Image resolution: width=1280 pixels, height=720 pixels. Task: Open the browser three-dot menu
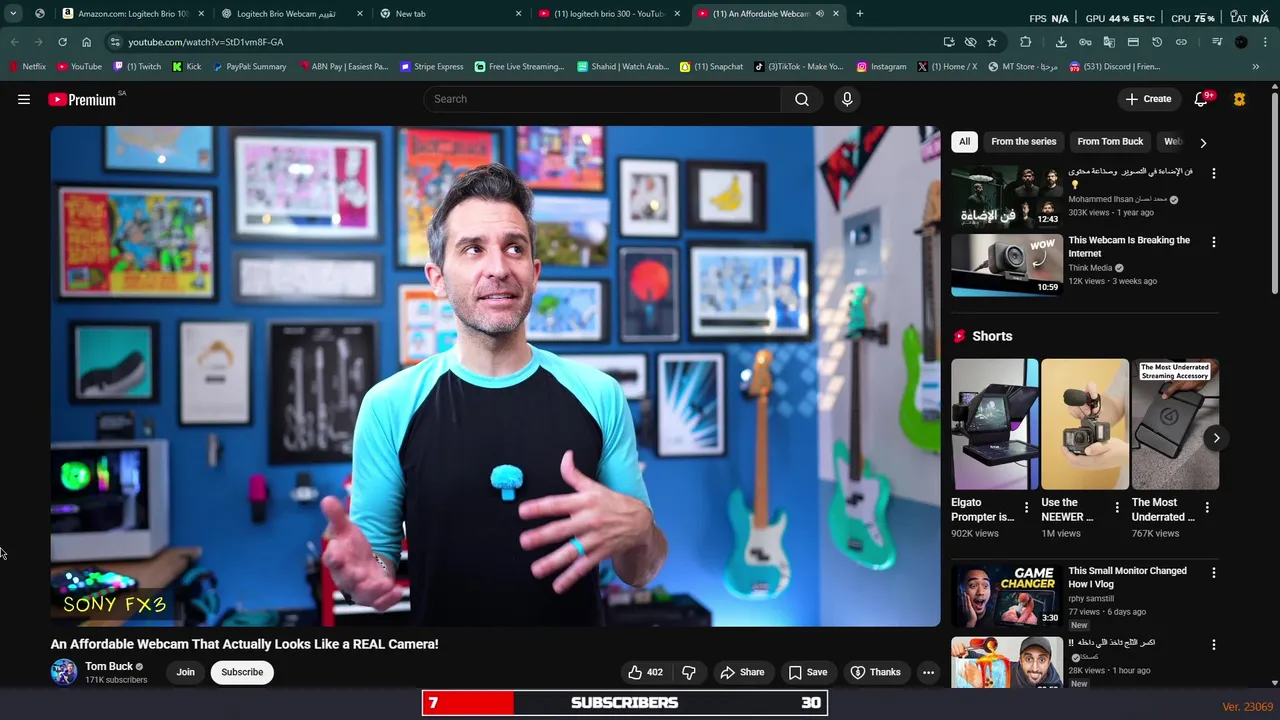(1265, 42)
